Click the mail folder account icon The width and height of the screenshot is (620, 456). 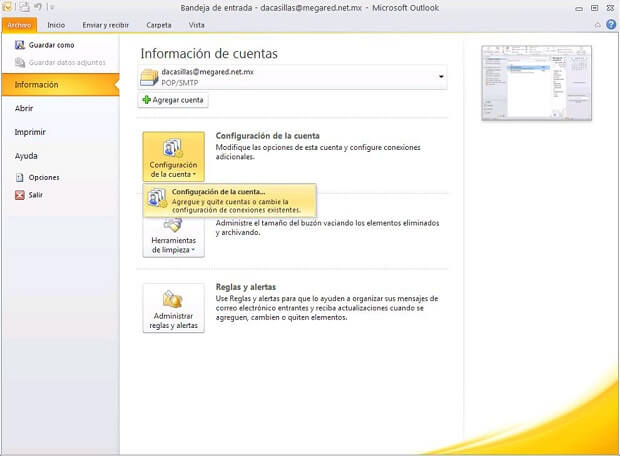(x=149, y=77)
